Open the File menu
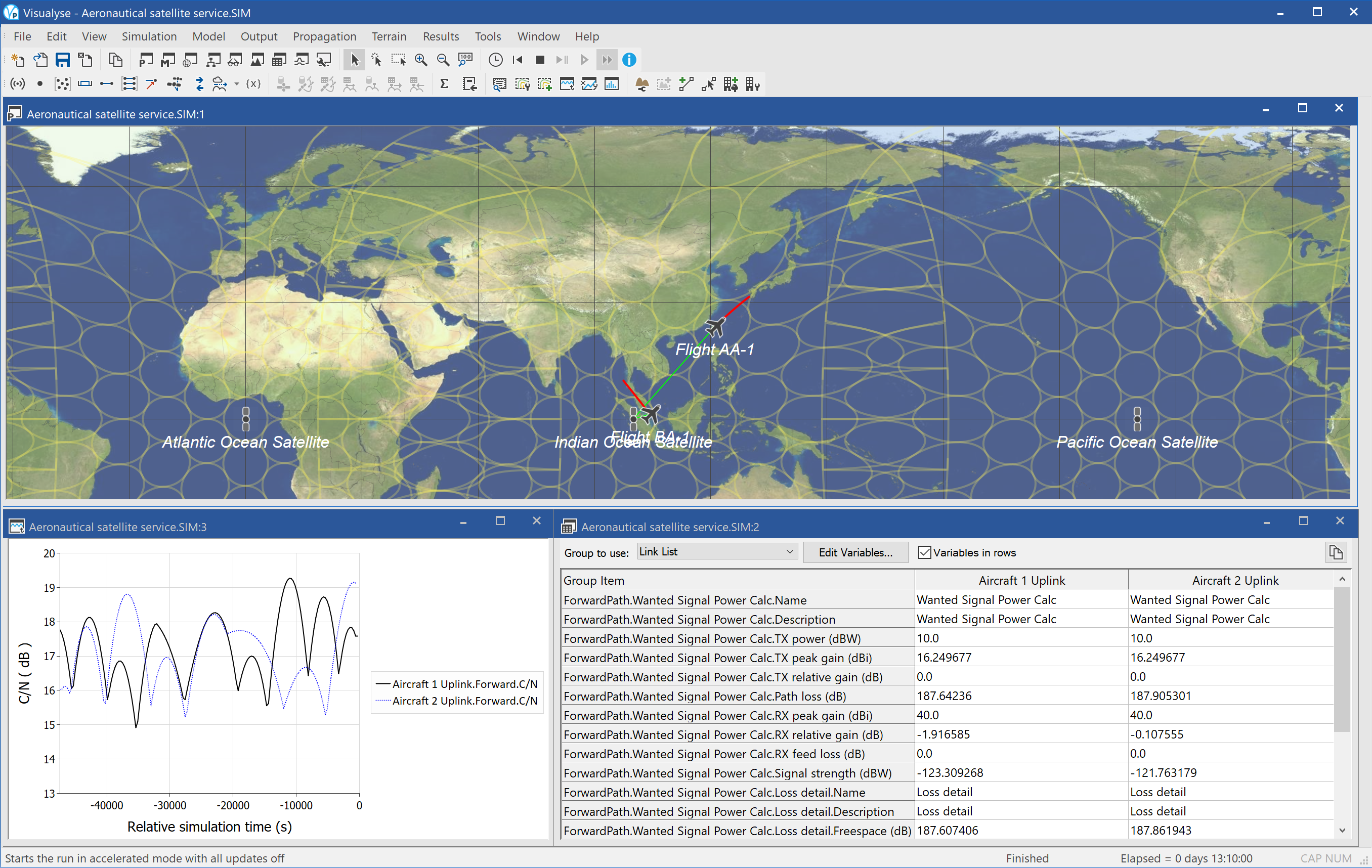 pyautogui.click(x=22, y=36)
